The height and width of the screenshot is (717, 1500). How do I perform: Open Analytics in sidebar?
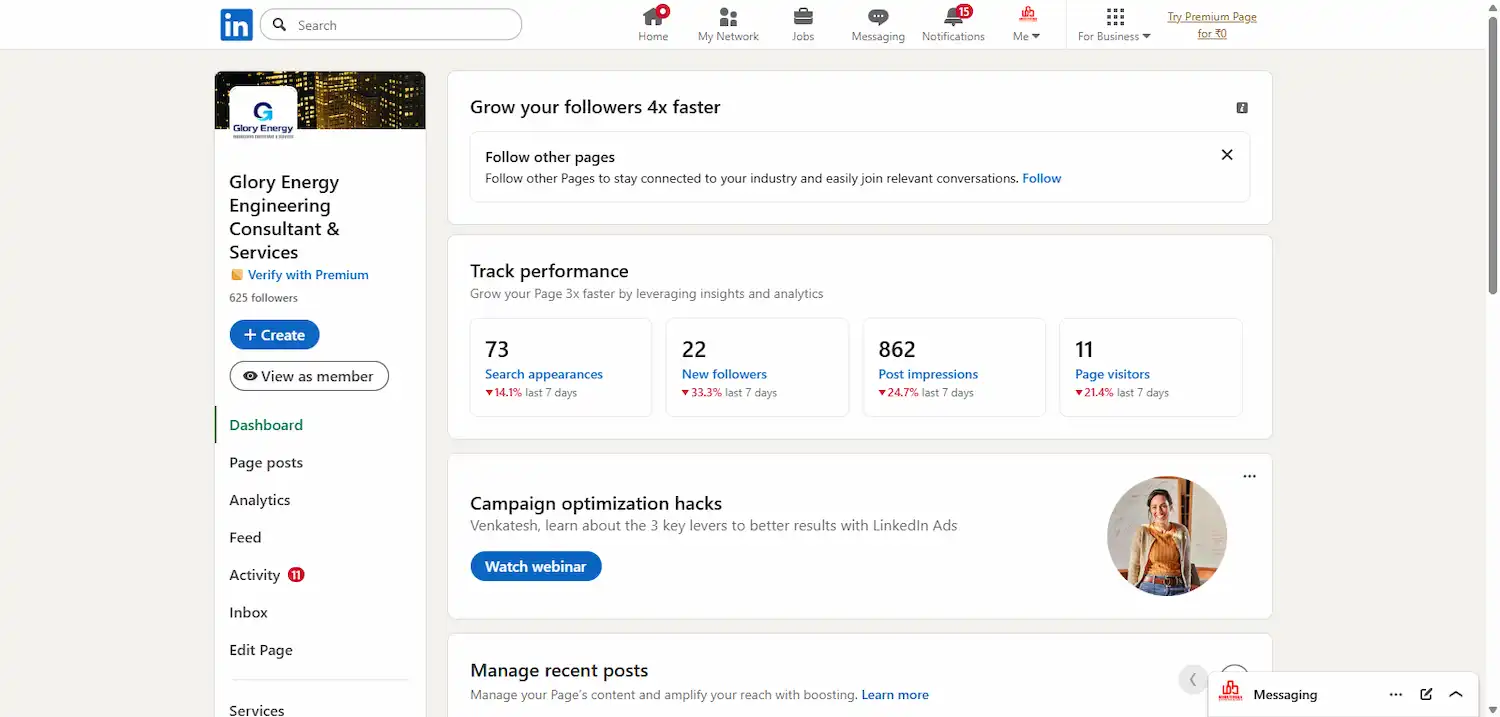[x=260, y=500]
